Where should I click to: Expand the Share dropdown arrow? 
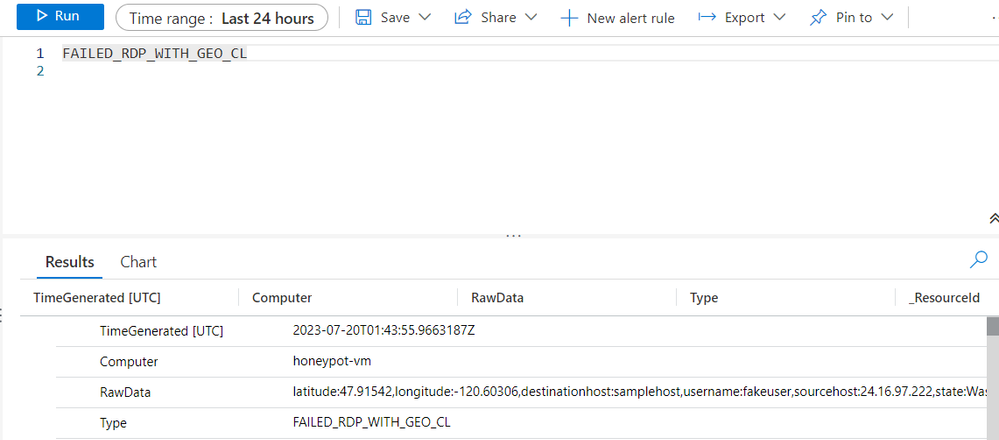click(530, 17)
